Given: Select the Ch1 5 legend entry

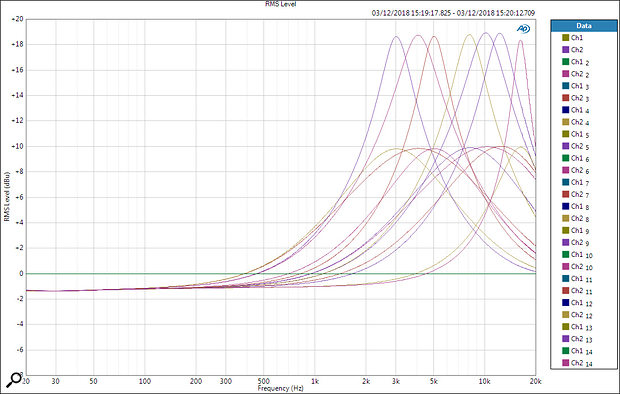Looking at the screenshot, I should [576, 134].
